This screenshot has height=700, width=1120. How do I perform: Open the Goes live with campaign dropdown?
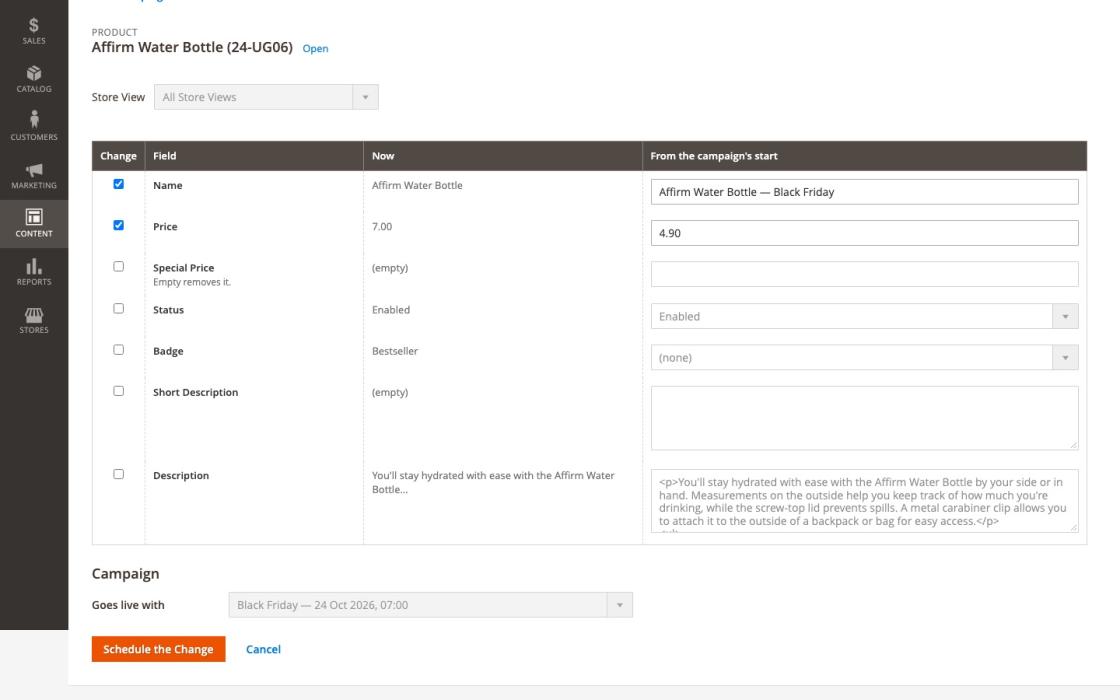click(431, 605)
